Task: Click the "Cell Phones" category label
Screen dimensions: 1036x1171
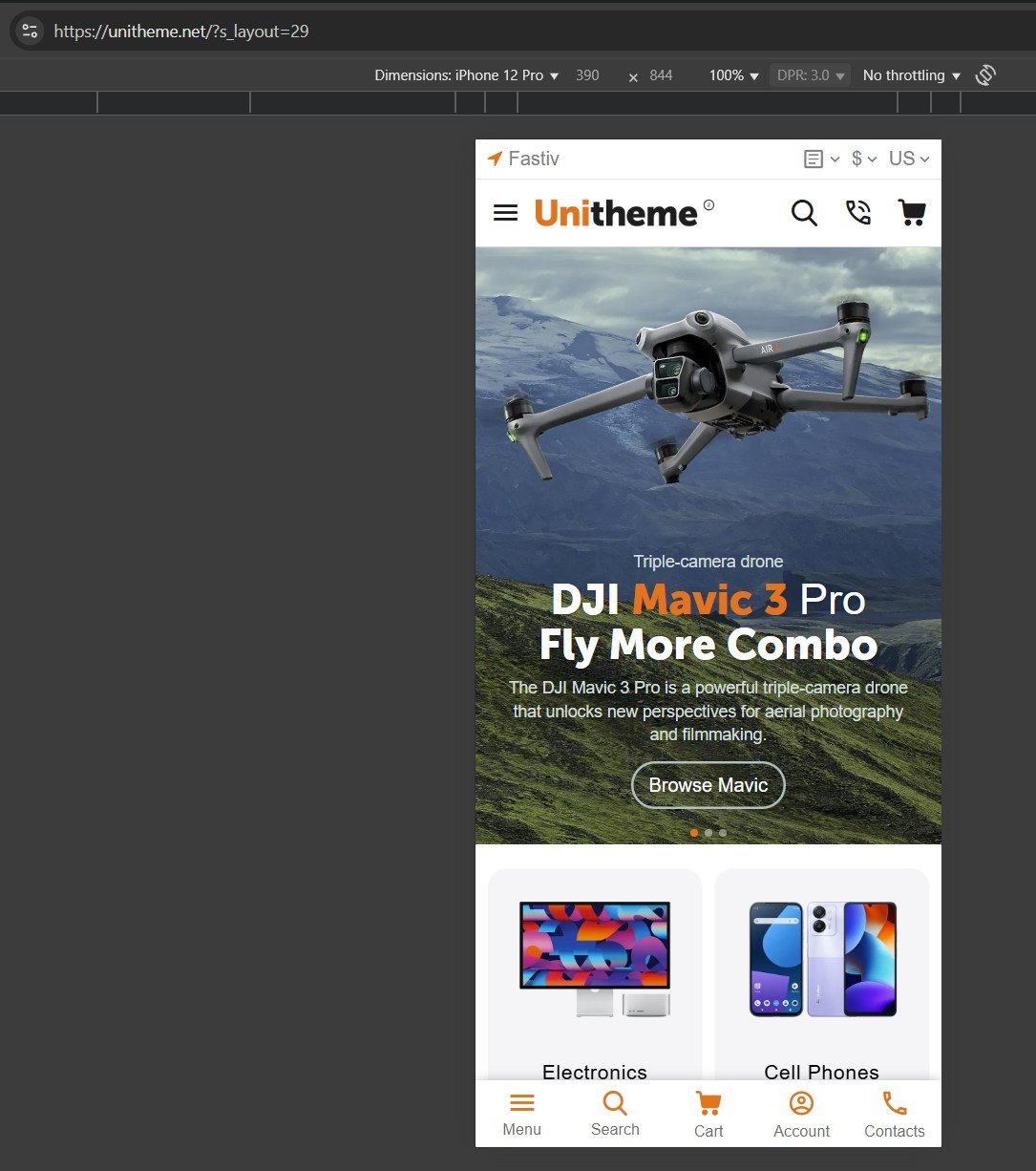Action: [x=822, y=1072]
